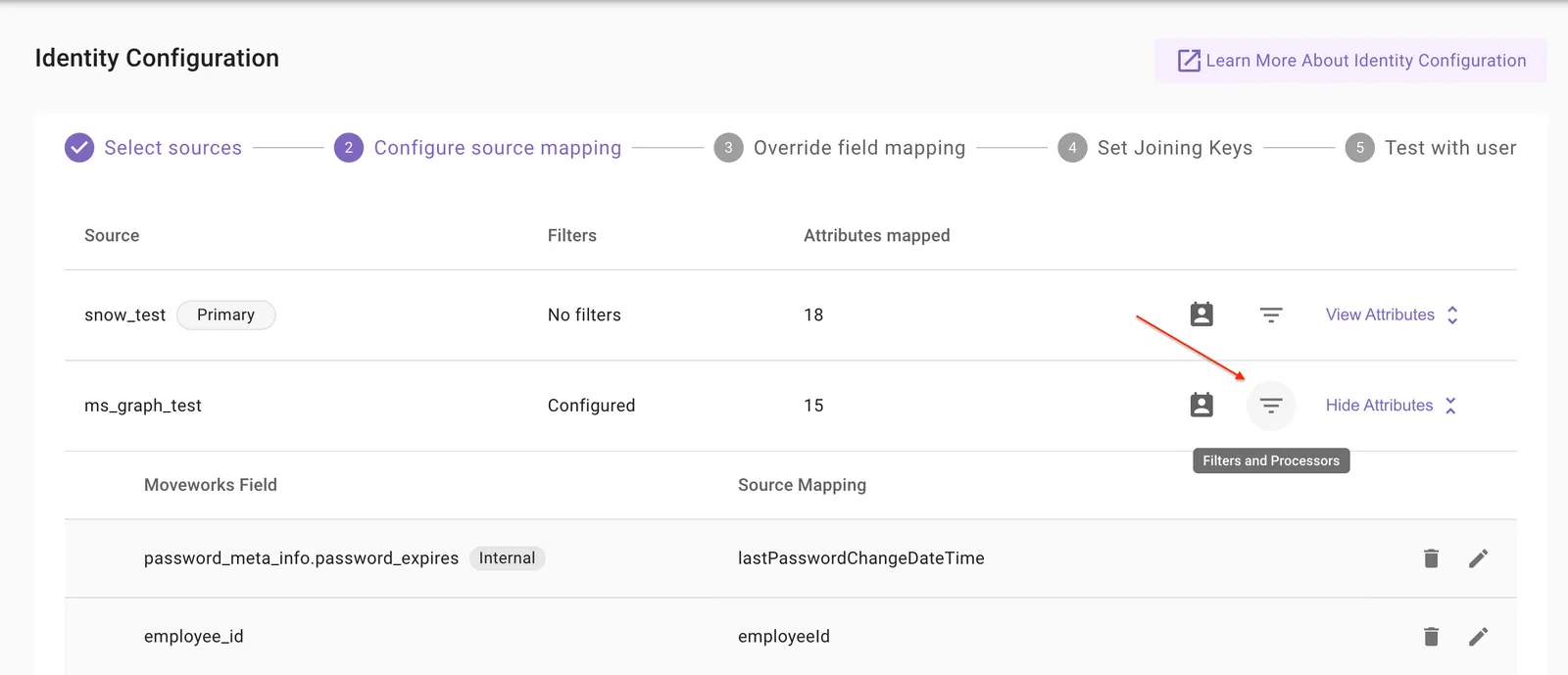Open contact mapping icon for snow_test row
The width and height of the screenshot is (1568, 675).
pos(1201,314)
